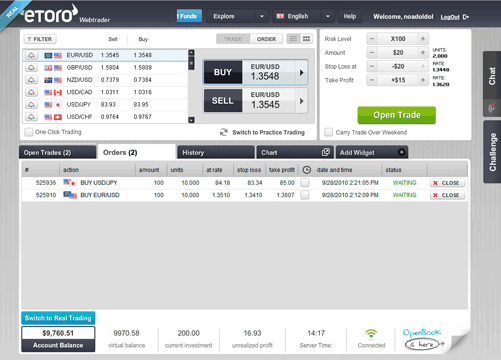Image resolution: width=501 pixels, height=360 pixels.
Task: Click the OpenBook is here logo
Action: (x=423, y=339)
